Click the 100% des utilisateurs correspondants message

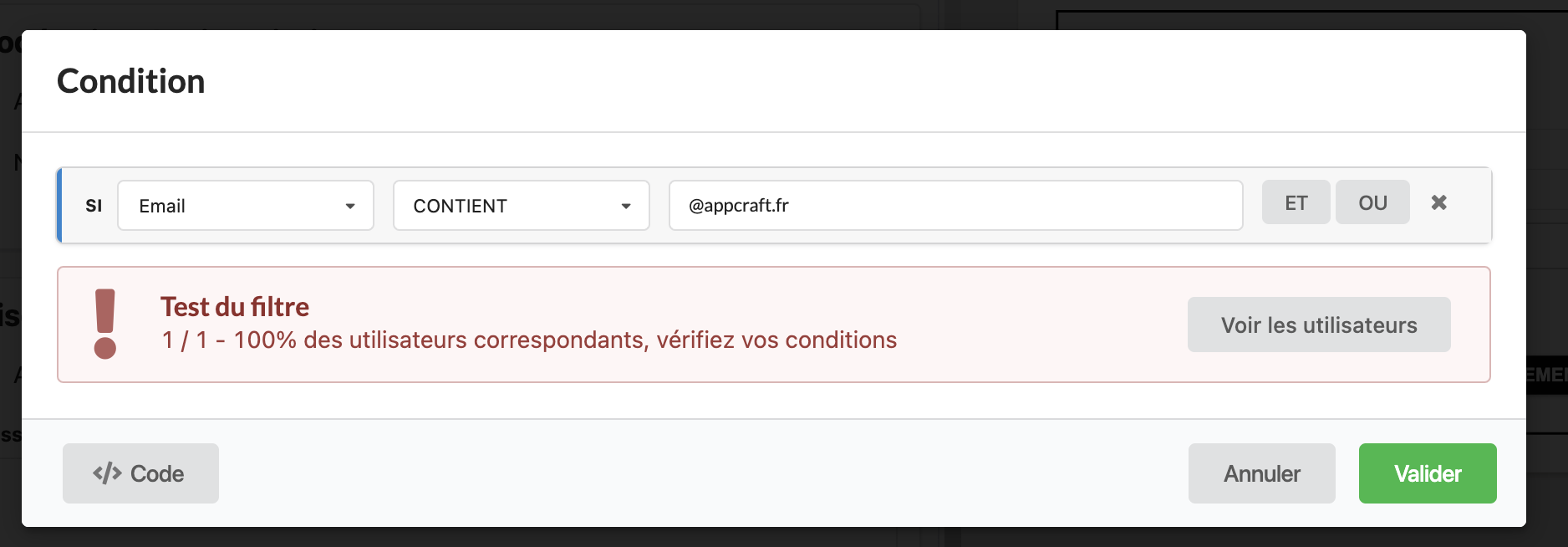coord(529,340)
